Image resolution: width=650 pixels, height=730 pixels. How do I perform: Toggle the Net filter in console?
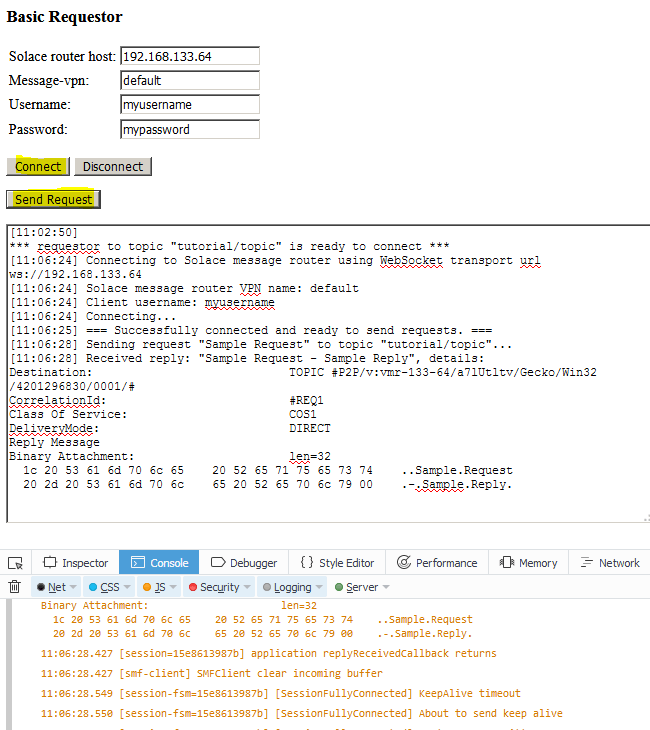tap(50, 587)
